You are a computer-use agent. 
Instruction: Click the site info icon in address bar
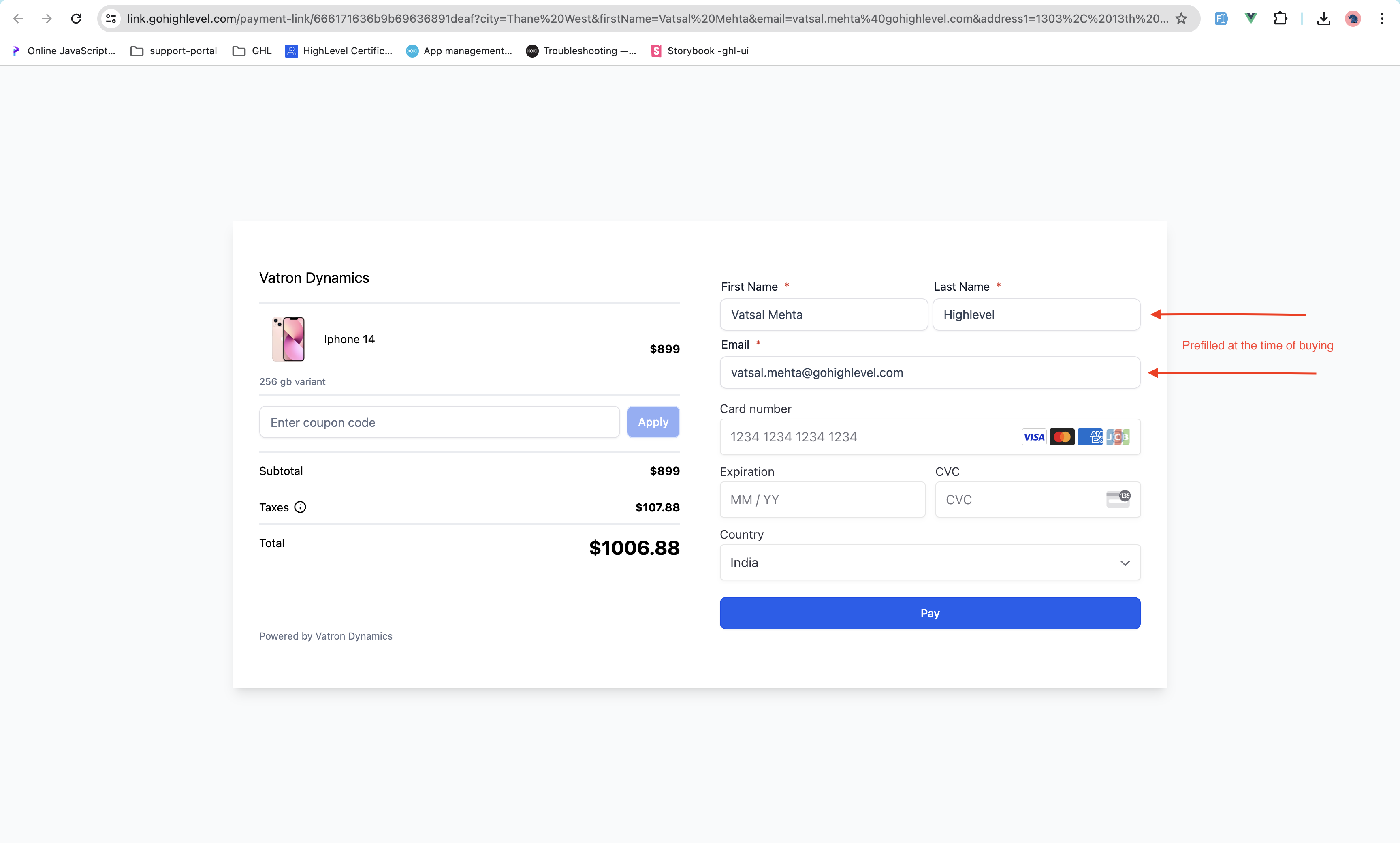[x=112, y=19]
